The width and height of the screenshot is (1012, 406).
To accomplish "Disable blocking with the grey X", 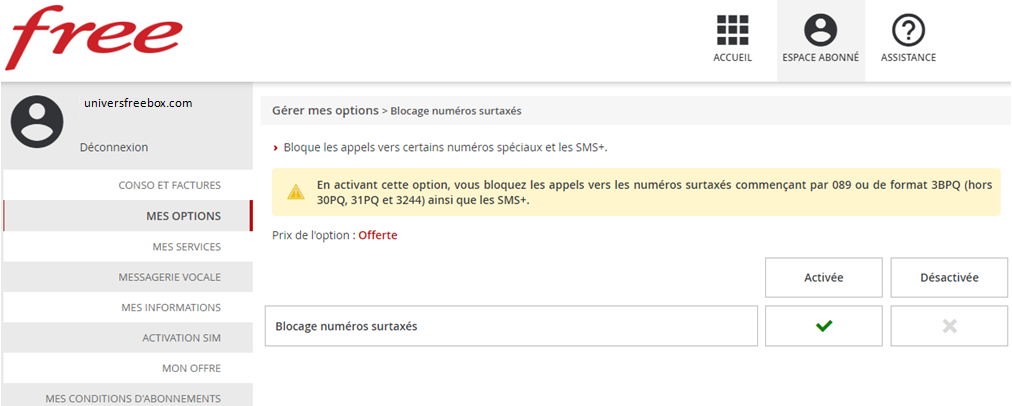I will click(949, 326).
